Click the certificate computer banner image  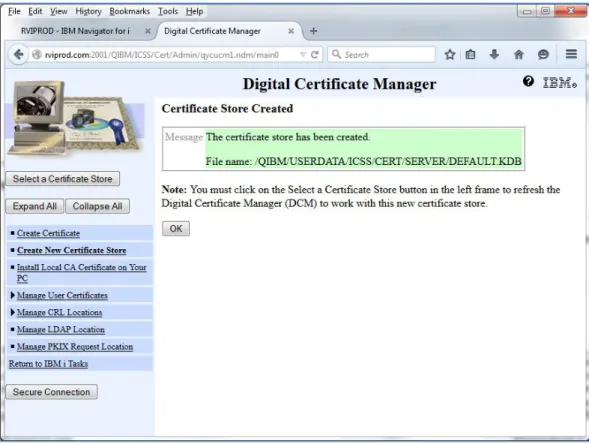click(x=75, y=119)
